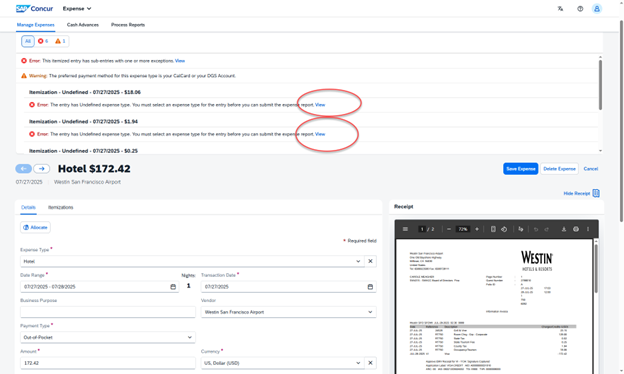The width and height of the screenshot is (624, 374).
Task: Switch to Cash Advances tab
Action: click(x=83, y=25)
